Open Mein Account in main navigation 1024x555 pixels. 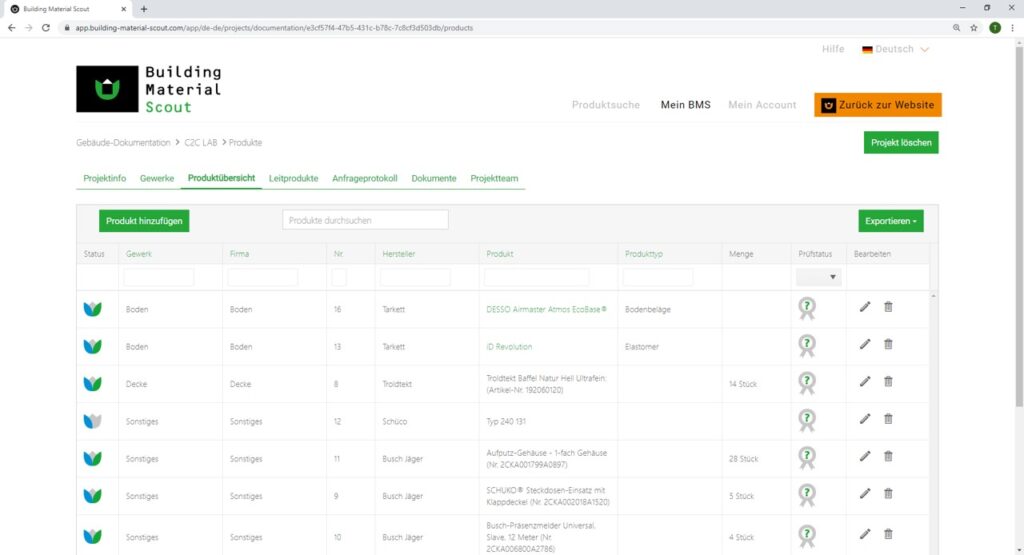(x=762, y=104)
